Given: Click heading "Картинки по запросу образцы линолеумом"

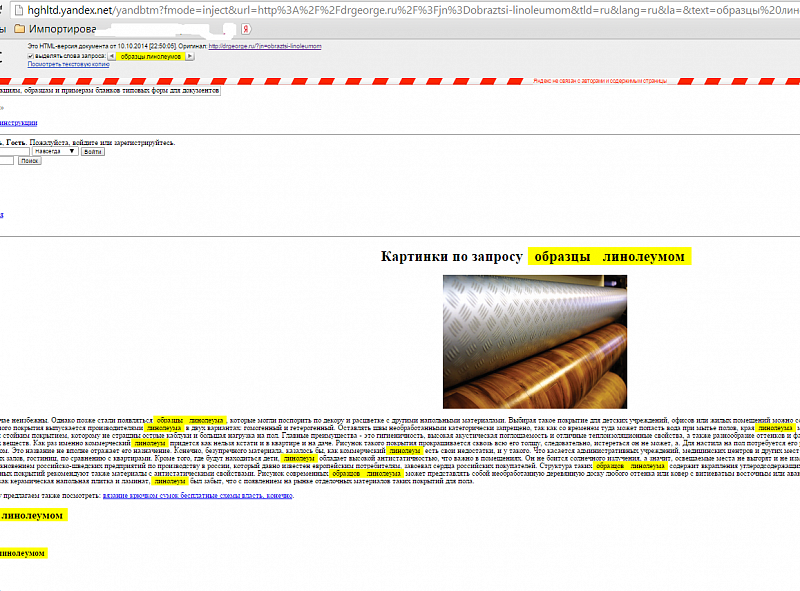Looking at the screenshot, I should click(536, 256).
